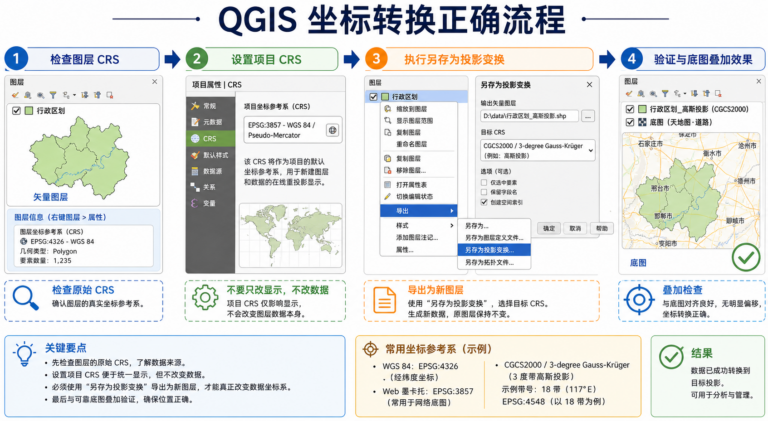Toggle 行政区划 checkbox in step 3 layers list
Viewport: 768px width, 421px height.
point(373,96)
